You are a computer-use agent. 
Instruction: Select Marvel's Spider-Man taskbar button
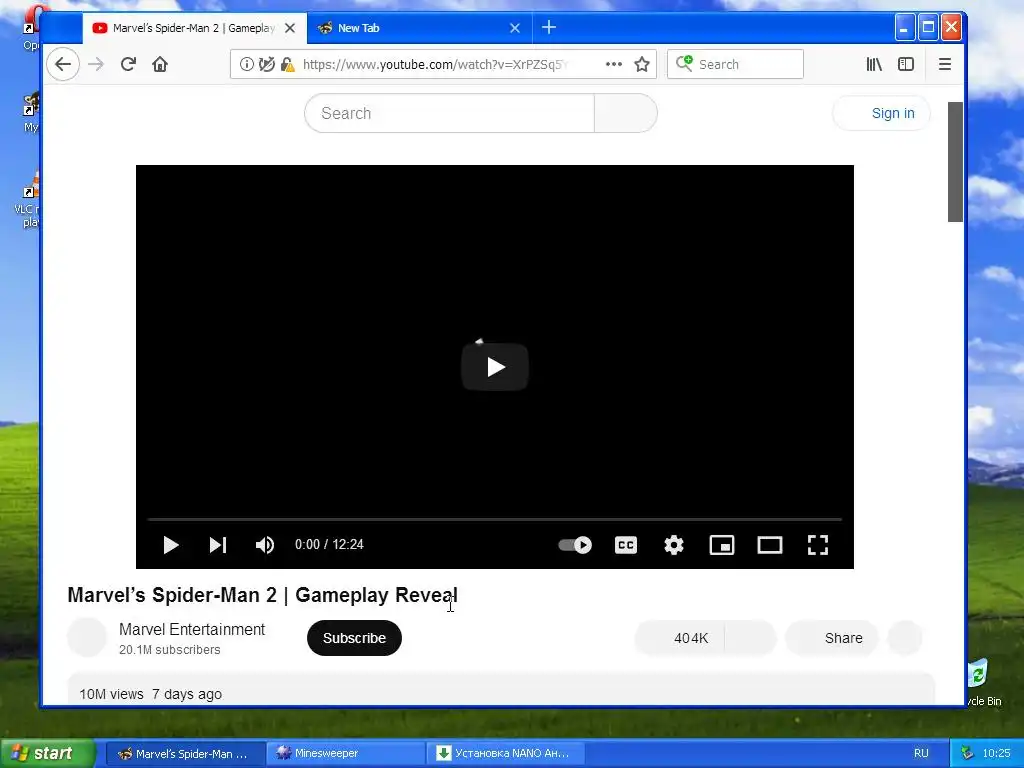185,753
